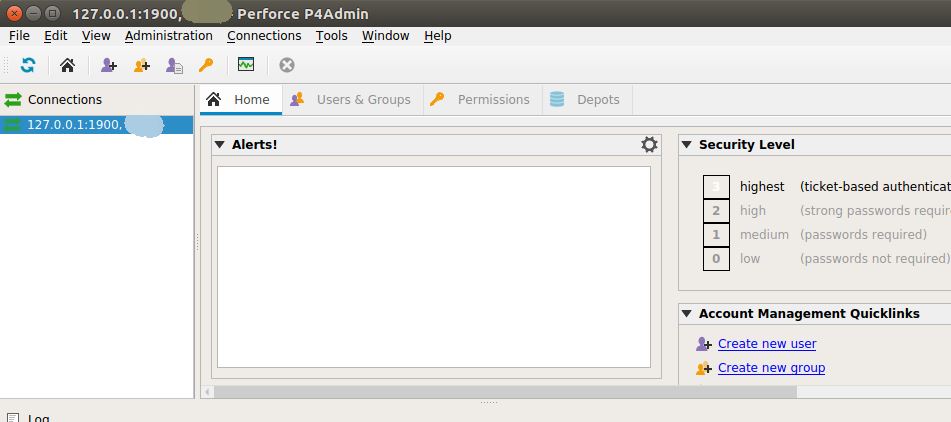The image size is (951, 422).
Task: Open the File menu
Action: pos(19,36)
